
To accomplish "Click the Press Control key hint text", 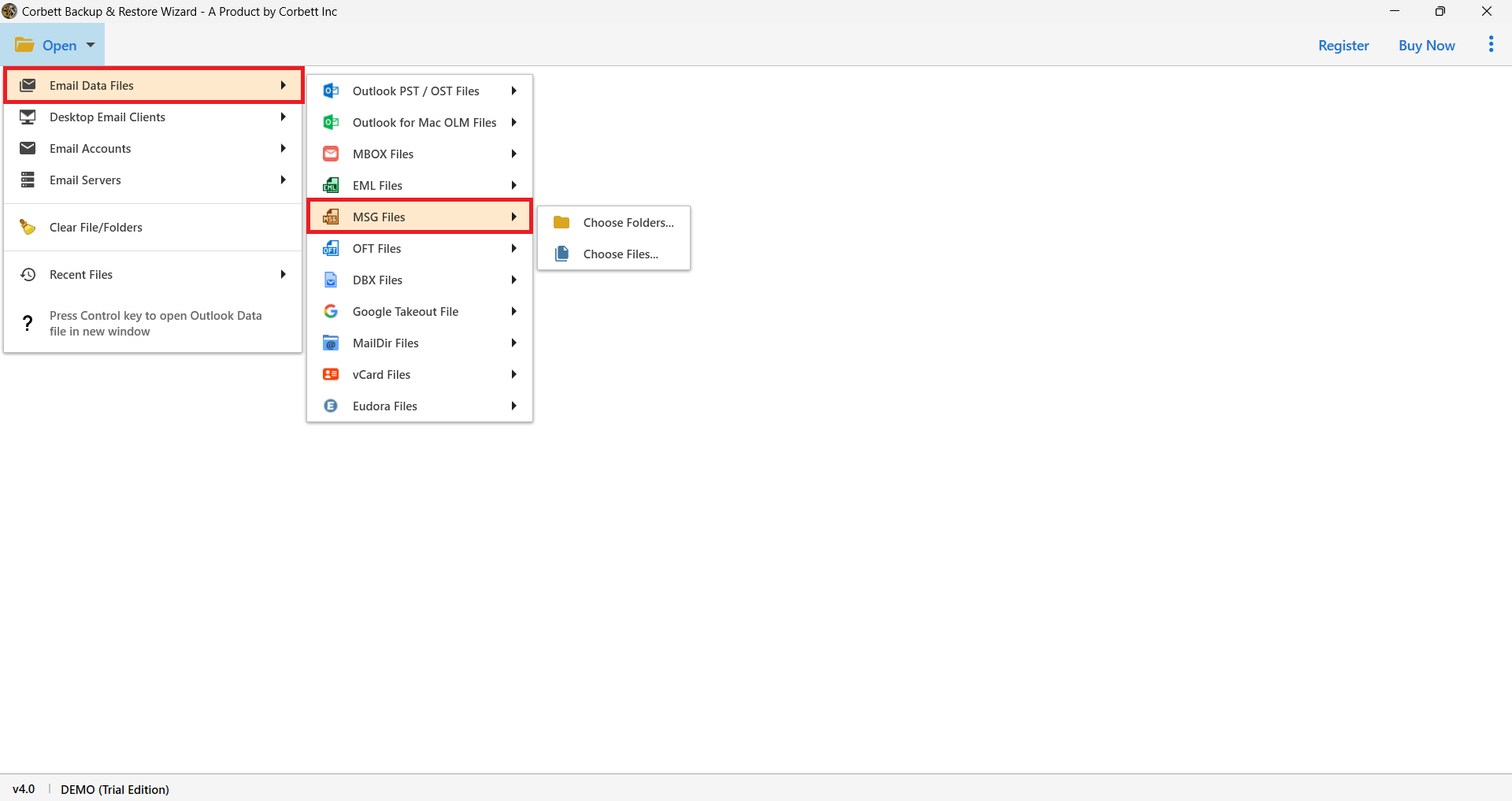I will (x=155, y=323).
